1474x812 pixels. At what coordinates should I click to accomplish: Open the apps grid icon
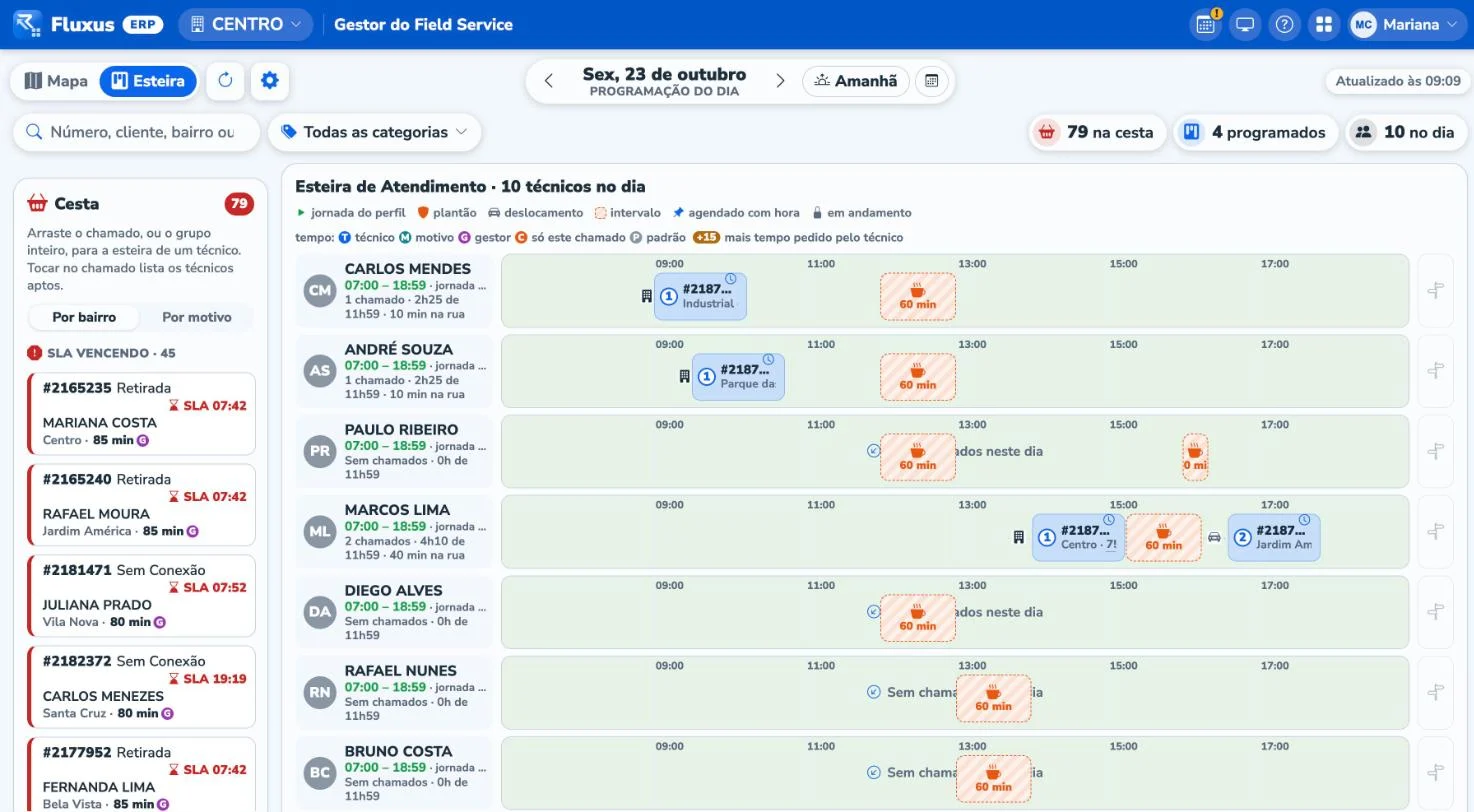point(1324,25)
